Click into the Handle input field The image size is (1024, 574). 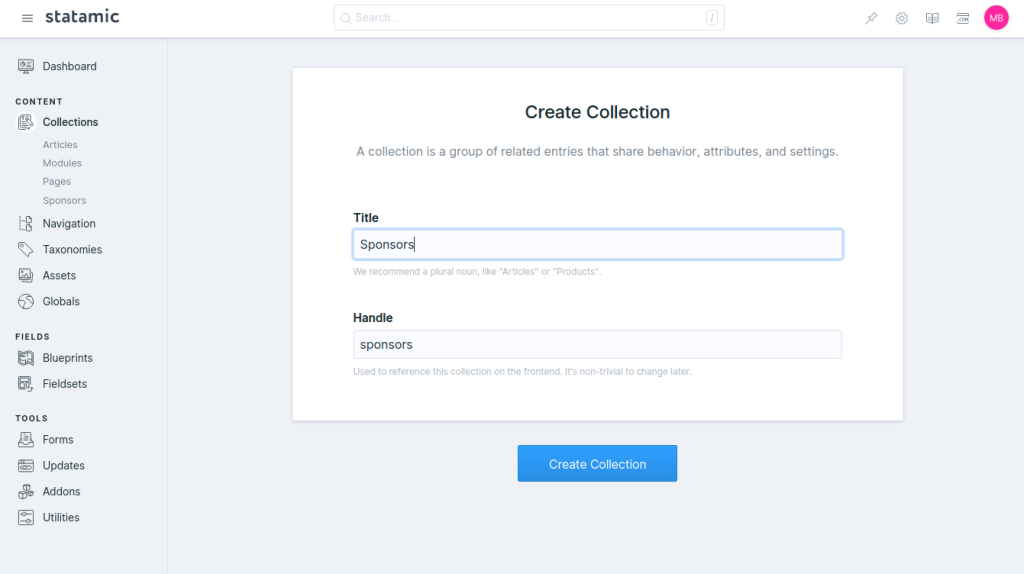point(598,344)
